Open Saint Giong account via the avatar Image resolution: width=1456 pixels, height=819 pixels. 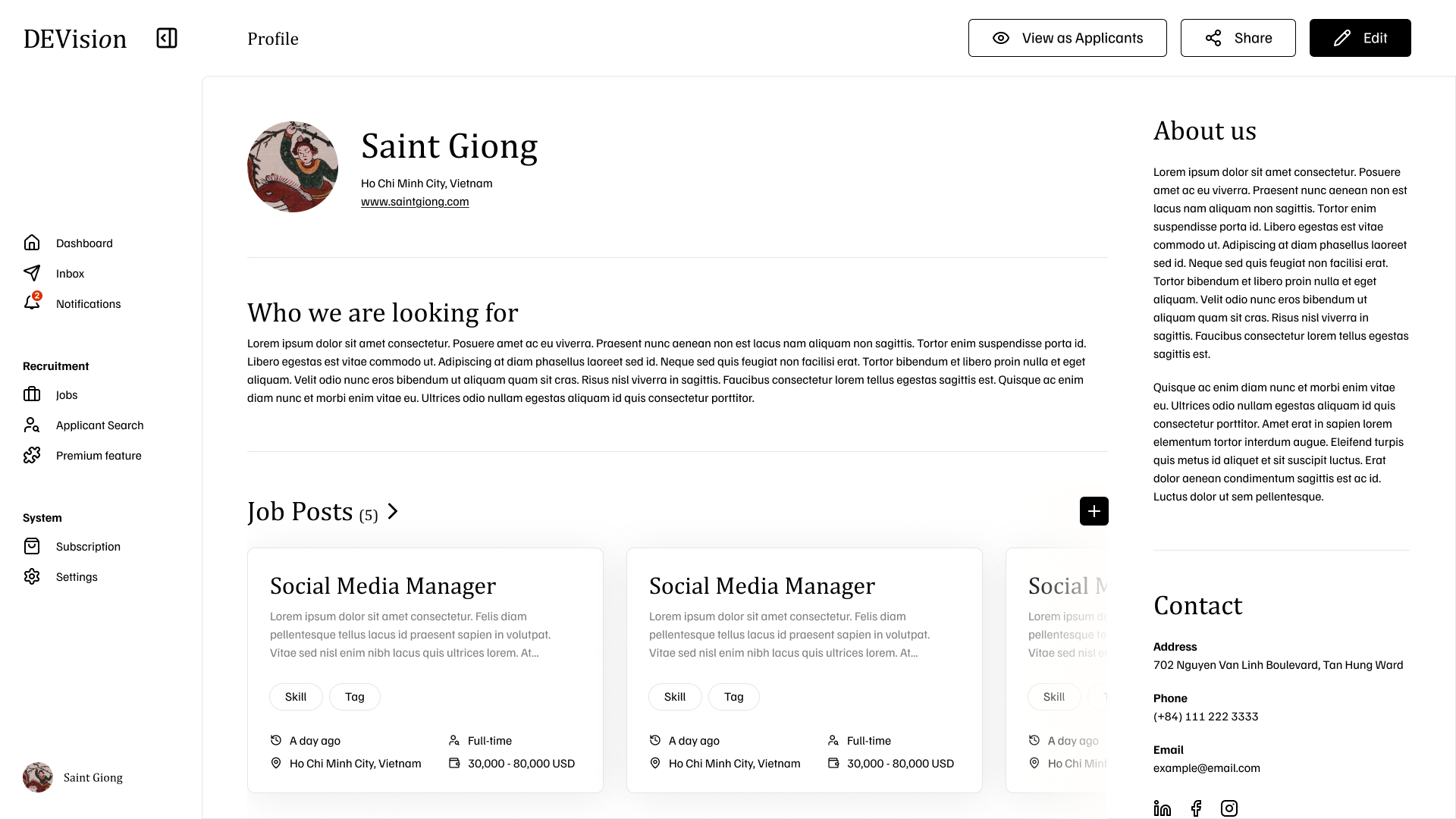click(x=37, y=777)
